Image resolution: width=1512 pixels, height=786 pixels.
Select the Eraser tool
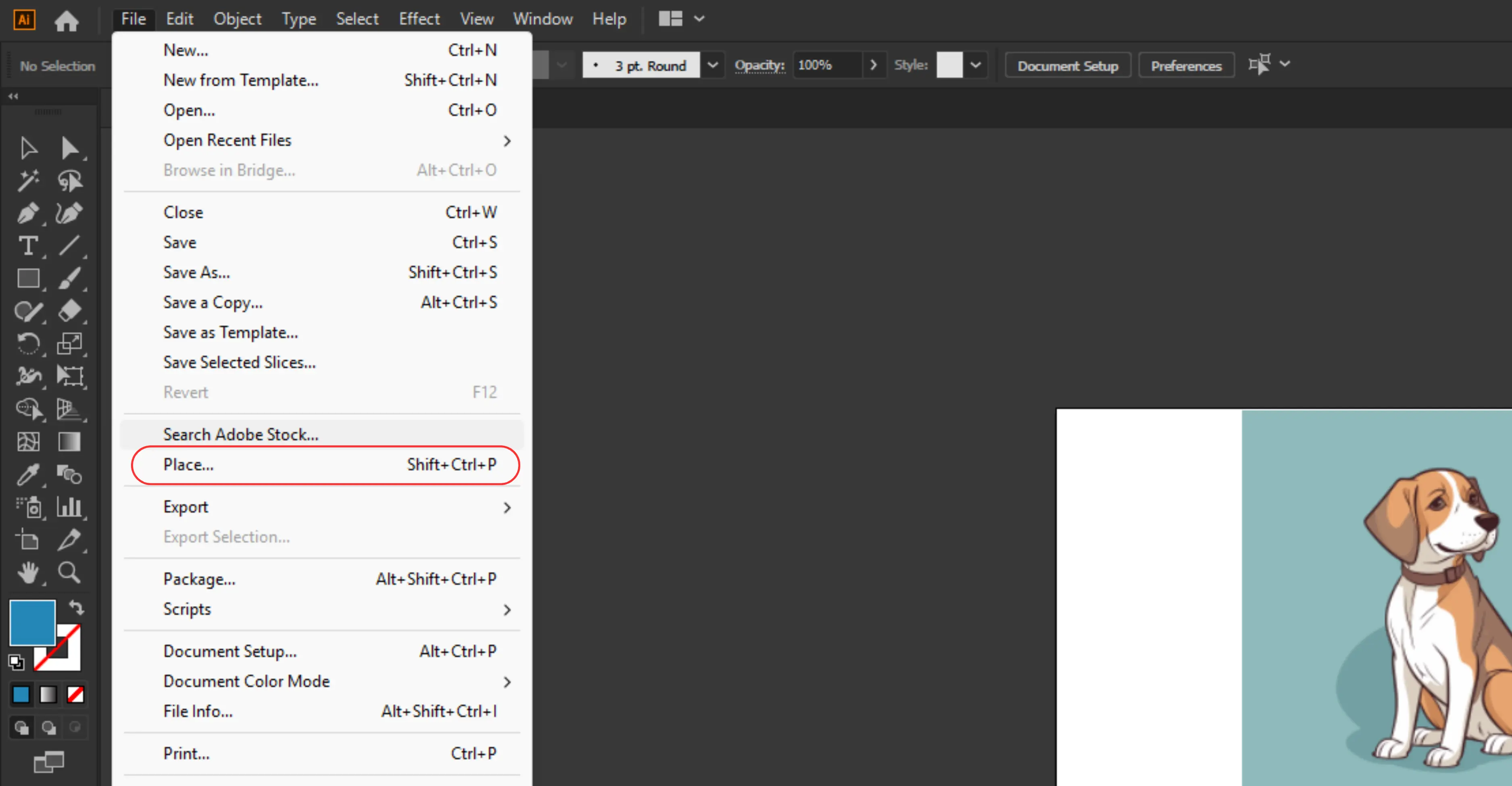coord(69,311)
